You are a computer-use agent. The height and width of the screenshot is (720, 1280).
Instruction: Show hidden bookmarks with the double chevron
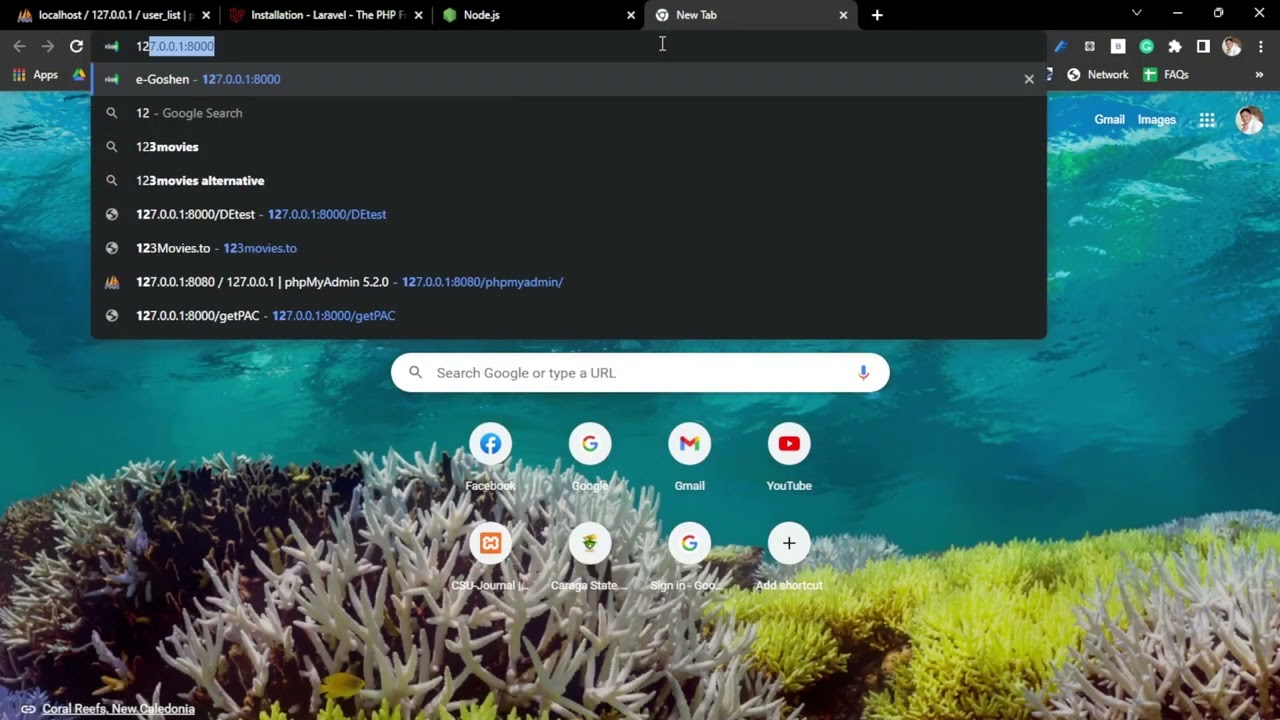coord(1259,75)
